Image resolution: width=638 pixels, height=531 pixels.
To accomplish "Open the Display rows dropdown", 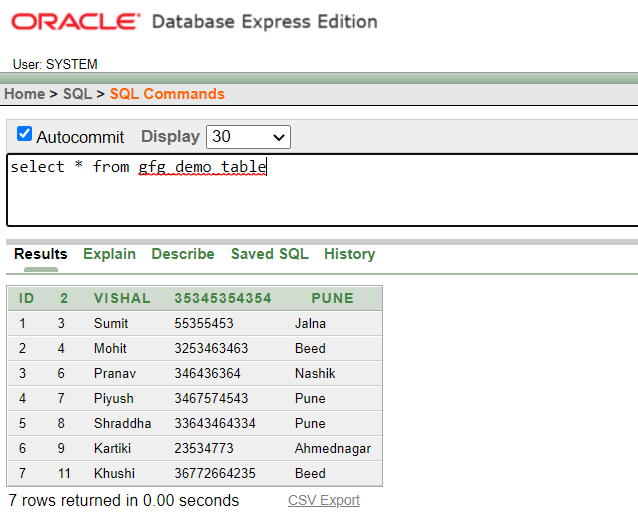I will [248, 137].
